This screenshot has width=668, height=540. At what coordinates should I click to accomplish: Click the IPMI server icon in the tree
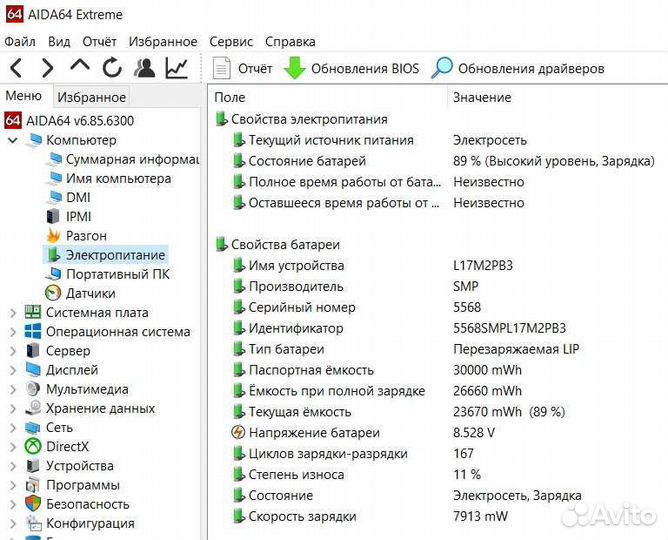(x=53, y=216)
